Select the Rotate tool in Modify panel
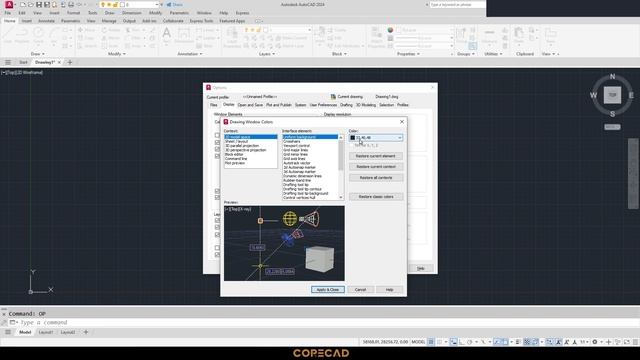 tap(111, 30)
